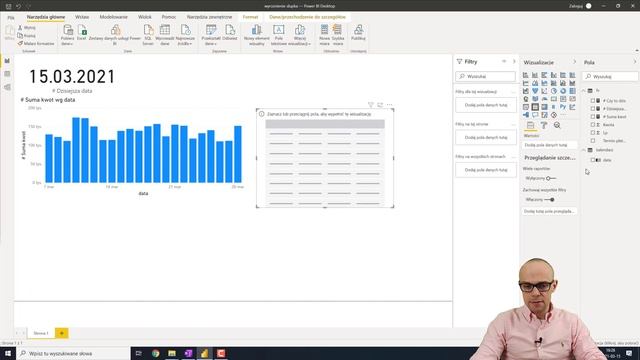Collapse the fx table in Pola
The height and width of the screenshot is (360, 640).
pyautogui.click(x=584, y=91)
